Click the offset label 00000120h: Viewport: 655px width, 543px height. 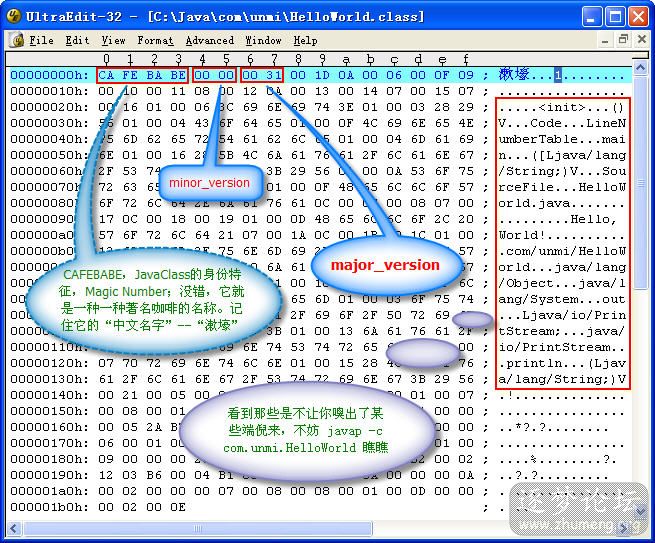coord(49,363)
